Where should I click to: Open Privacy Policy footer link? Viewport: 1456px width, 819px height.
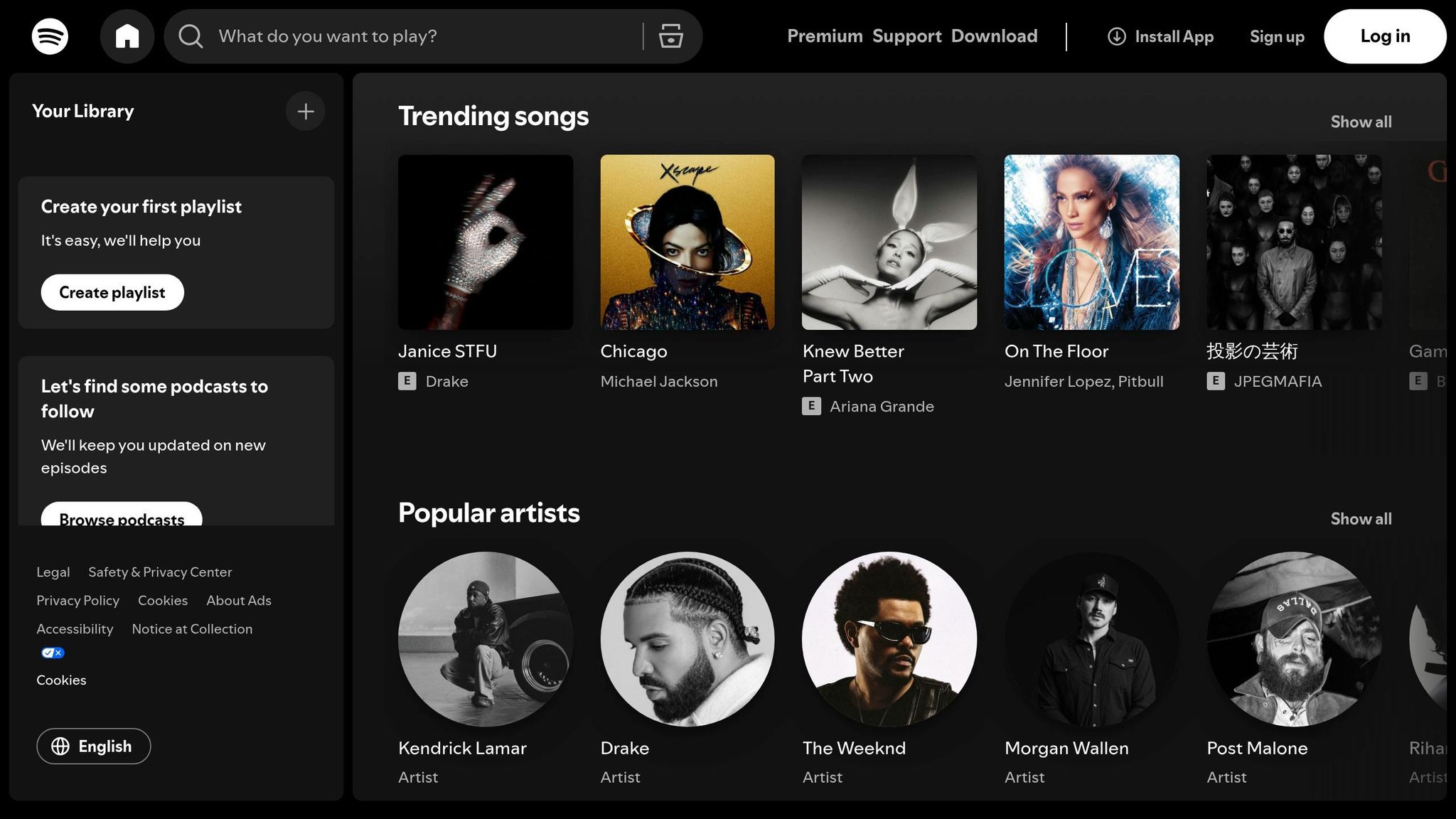pos(78,601)
